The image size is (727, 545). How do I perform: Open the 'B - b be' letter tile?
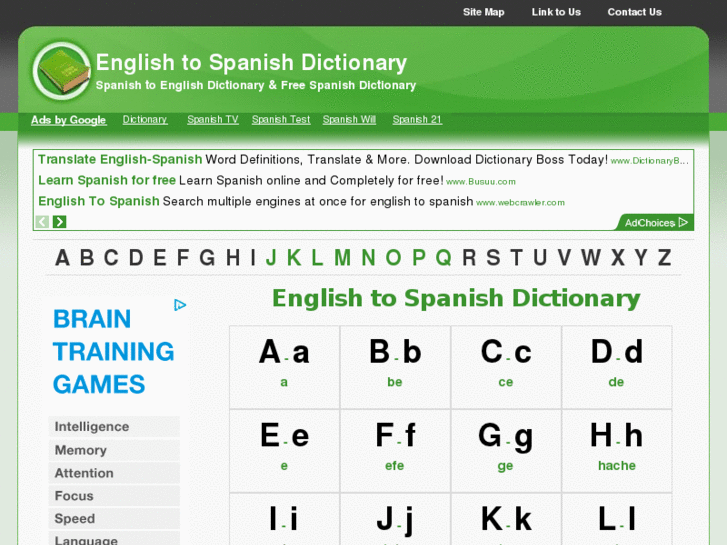pos(395,367)
